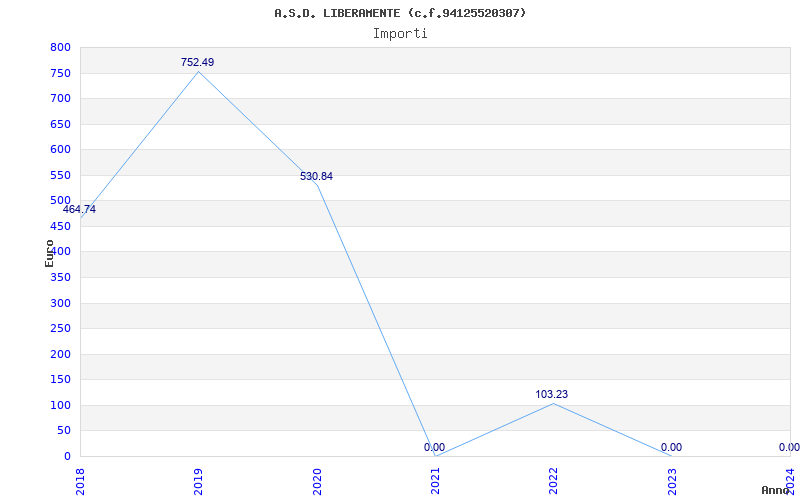Click the 2024 x-axis year label
Screen dimensions: 800x500
790,482
